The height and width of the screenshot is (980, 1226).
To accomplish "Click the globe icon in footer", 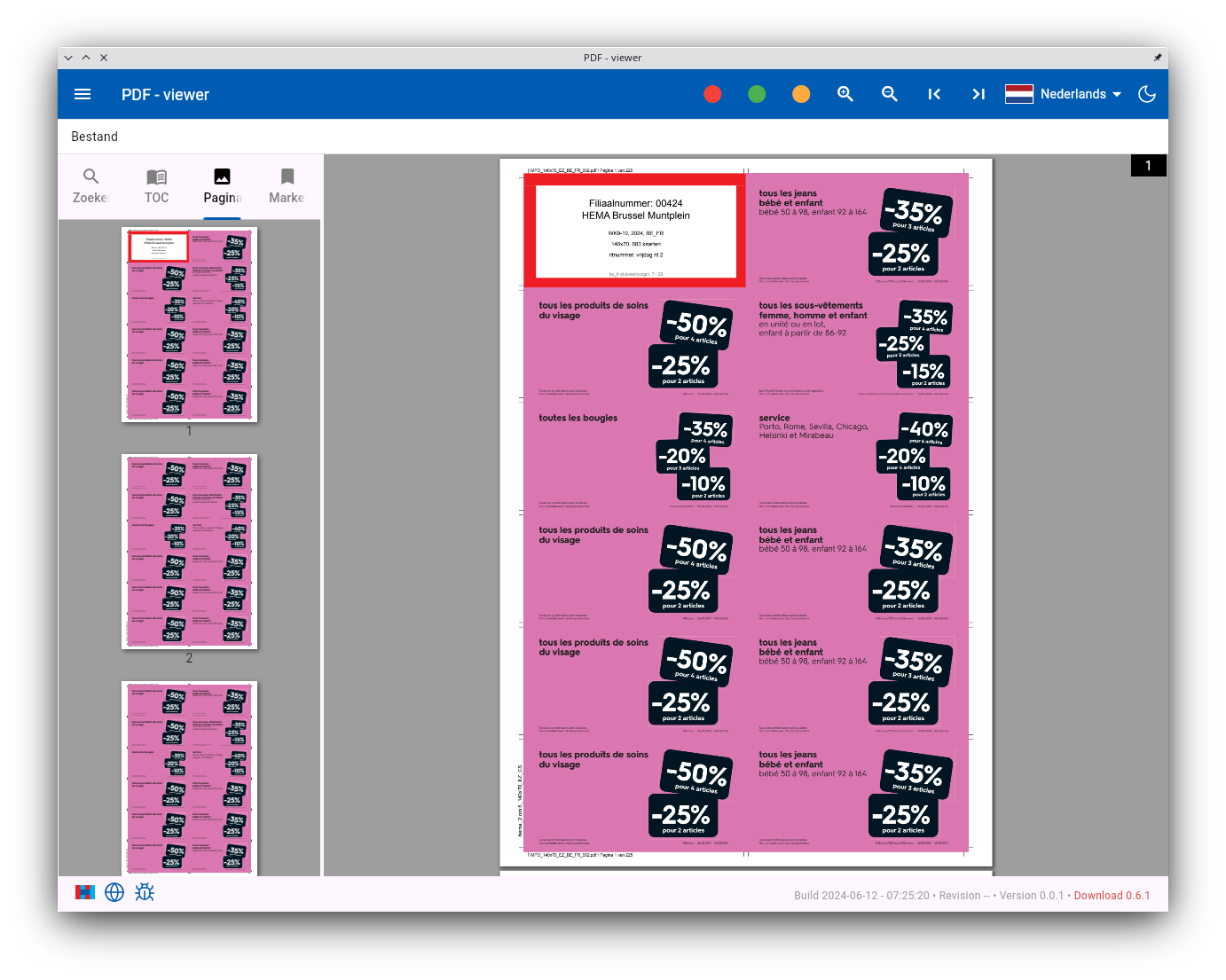I will coord(114,892).
